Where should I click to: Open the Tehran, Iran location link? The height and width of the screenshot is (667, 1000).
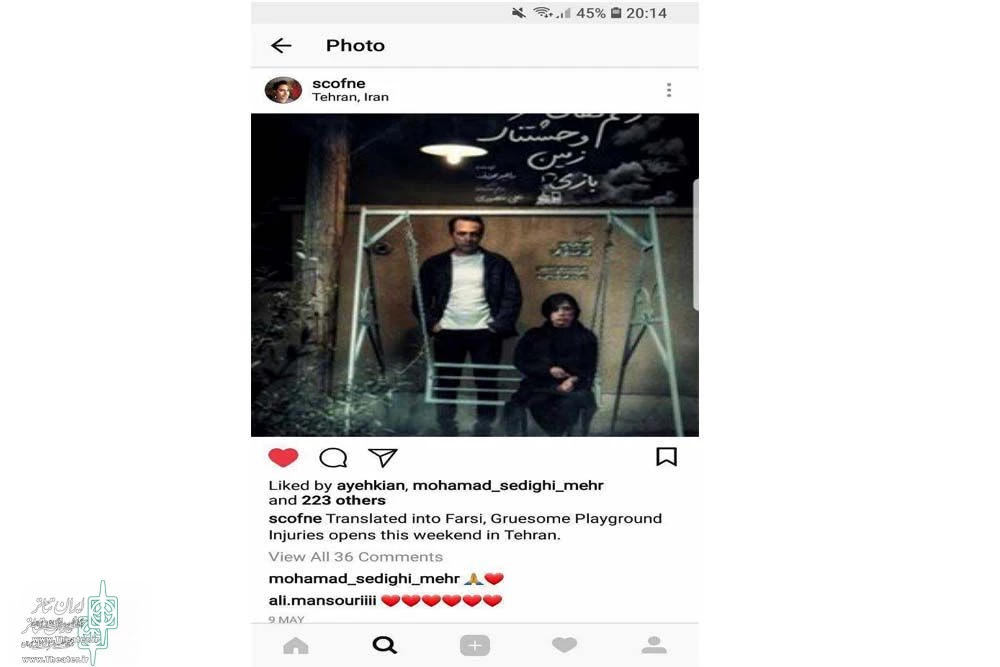click(350, 97)
